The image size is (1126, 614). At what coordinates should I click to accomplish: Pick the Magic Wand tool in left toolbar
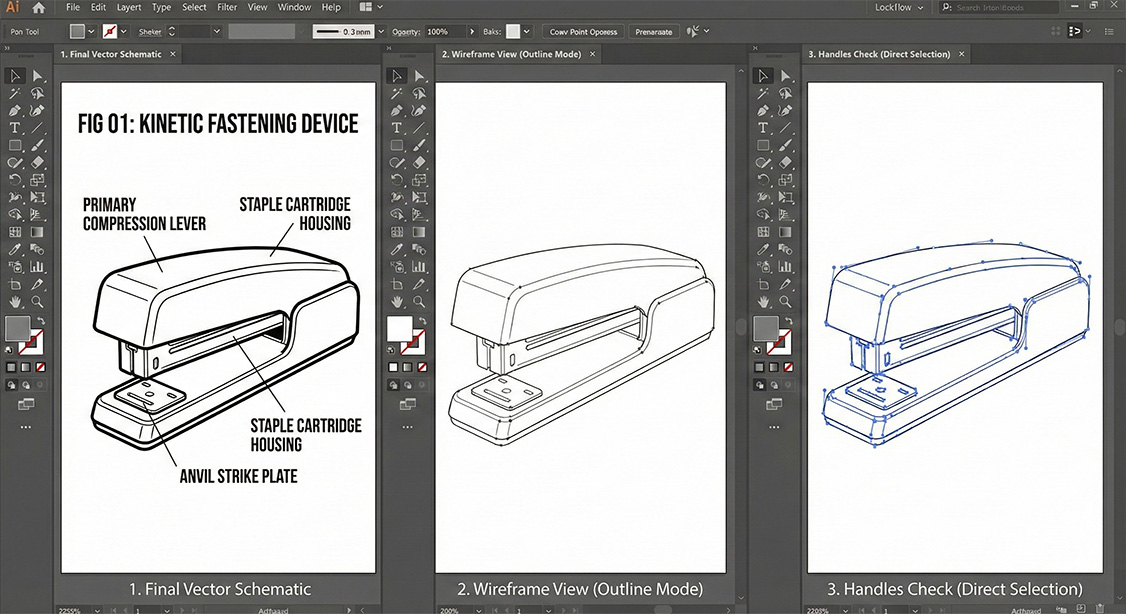(15, 93)
